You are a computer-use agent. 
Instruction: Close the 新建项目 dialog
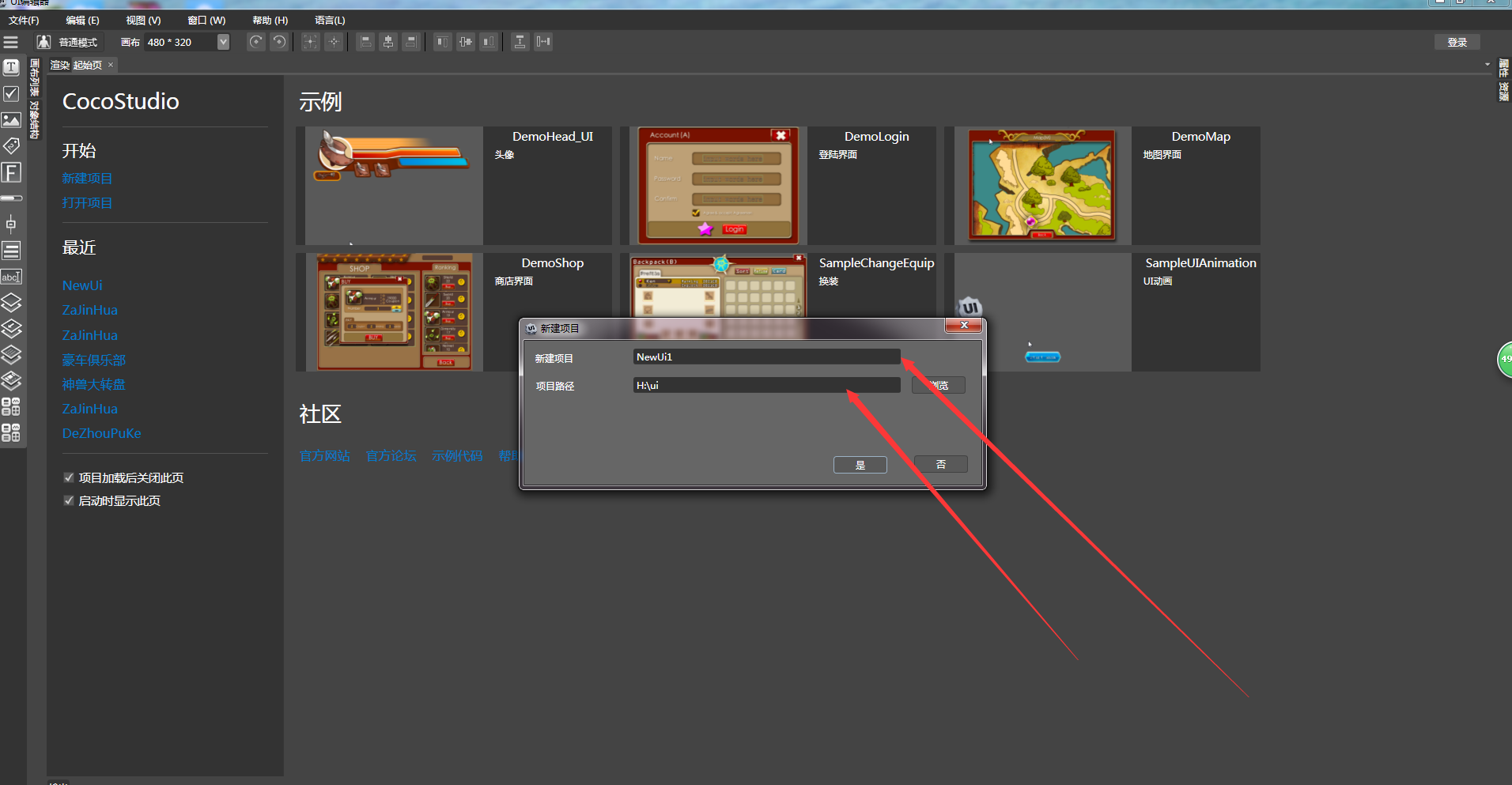[964, 326]
